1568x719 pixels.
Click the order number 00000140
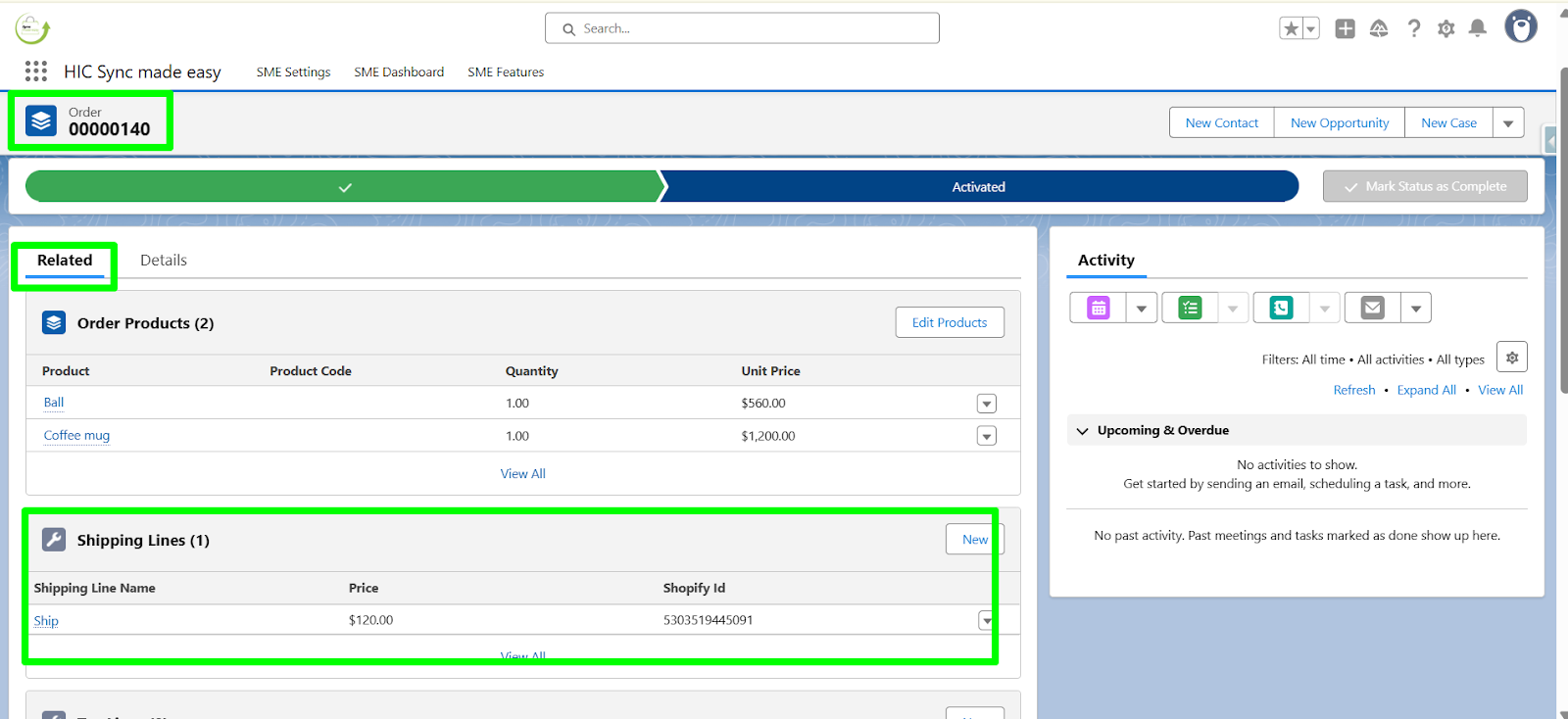[x=110, y=129]
